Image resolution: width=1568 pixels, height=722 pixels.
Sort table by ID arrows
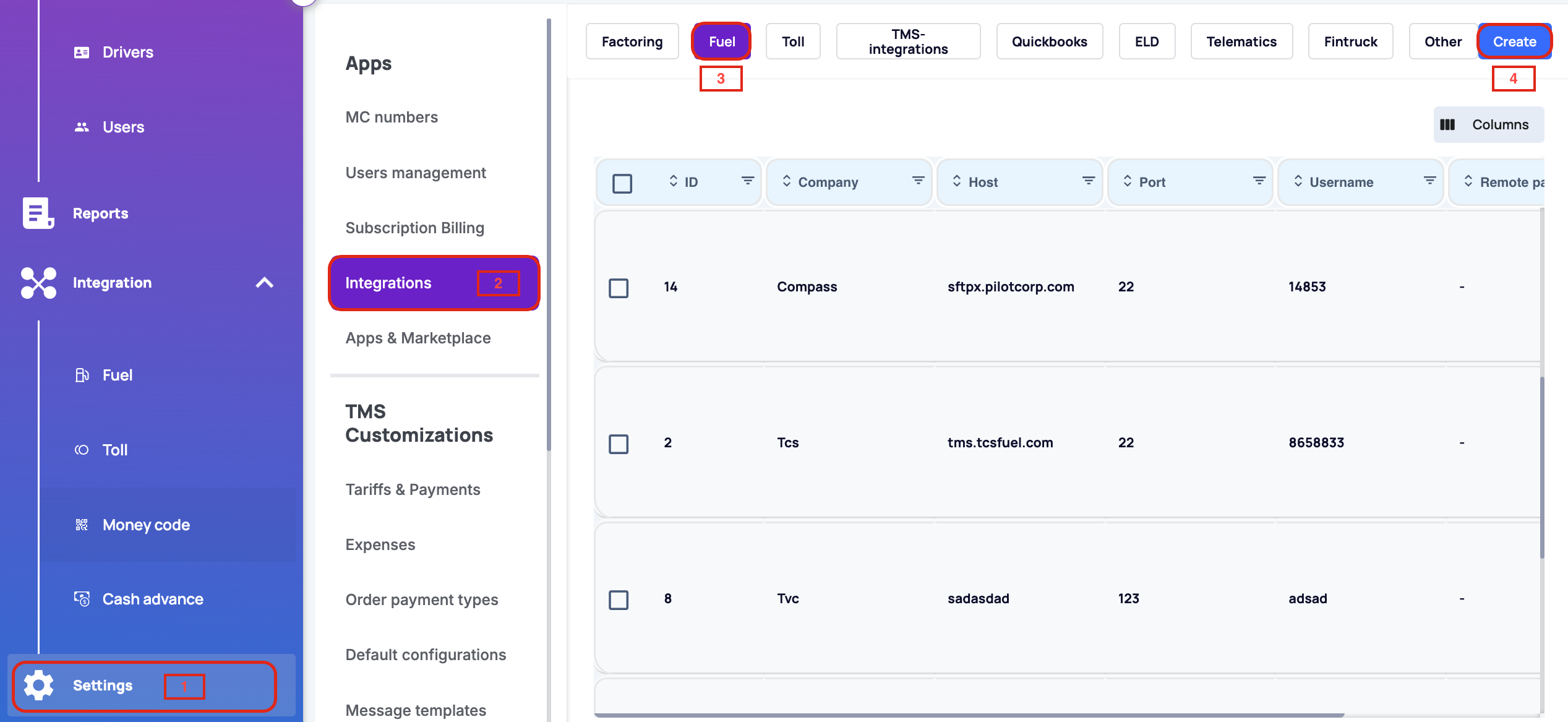(673, 181)
